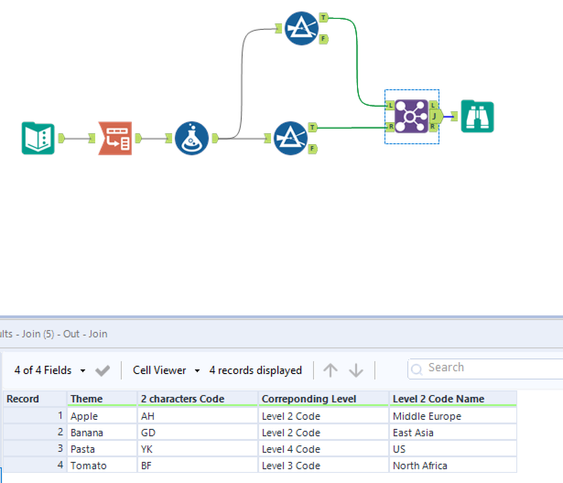563x483 pixels.
Task: Select the purple Join tool
Action: (x=411, y=116)
